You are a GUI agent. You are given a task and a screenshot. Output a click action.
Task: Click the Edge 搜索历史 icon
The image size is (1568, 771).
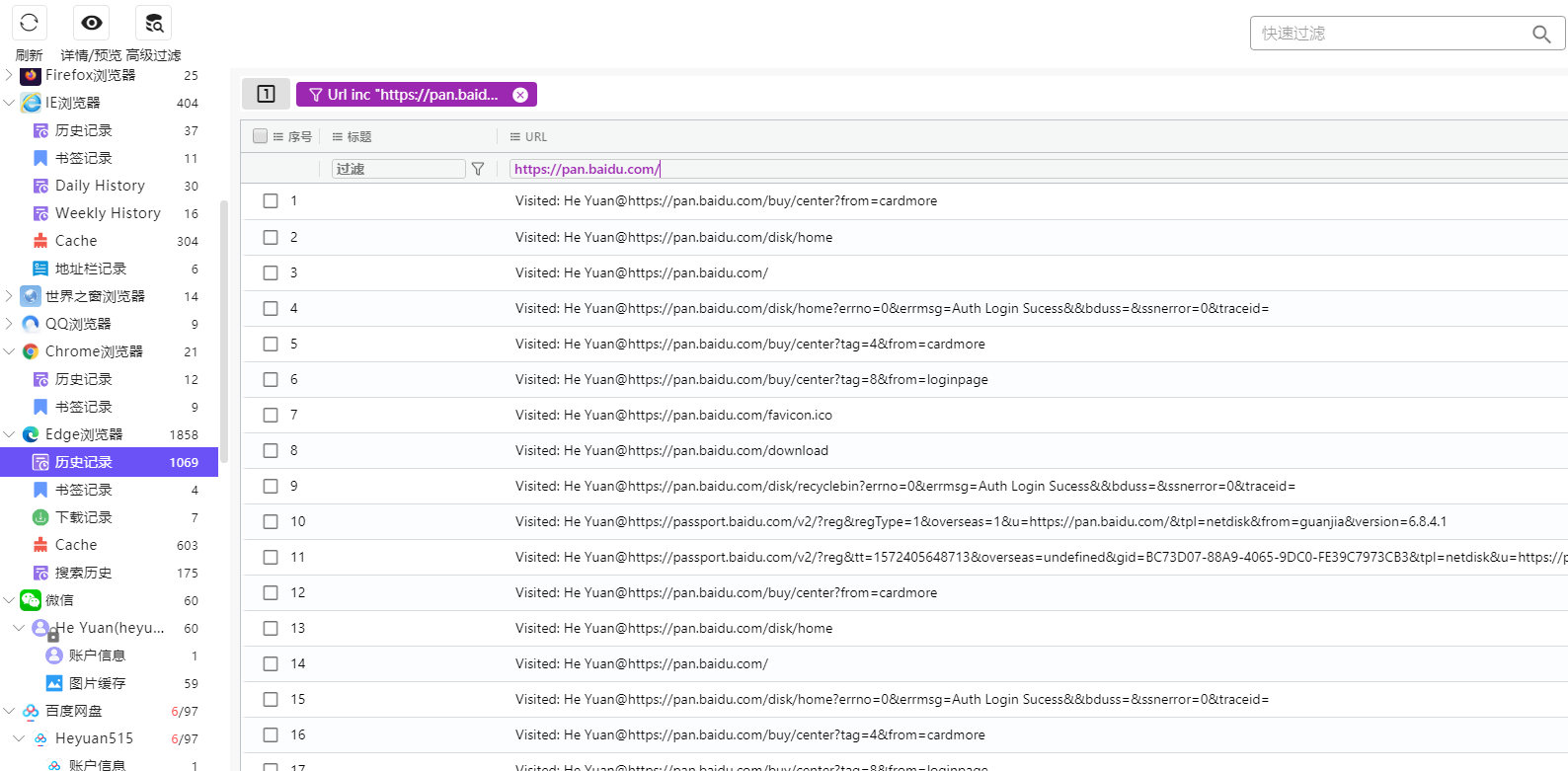tap(40, 573)
